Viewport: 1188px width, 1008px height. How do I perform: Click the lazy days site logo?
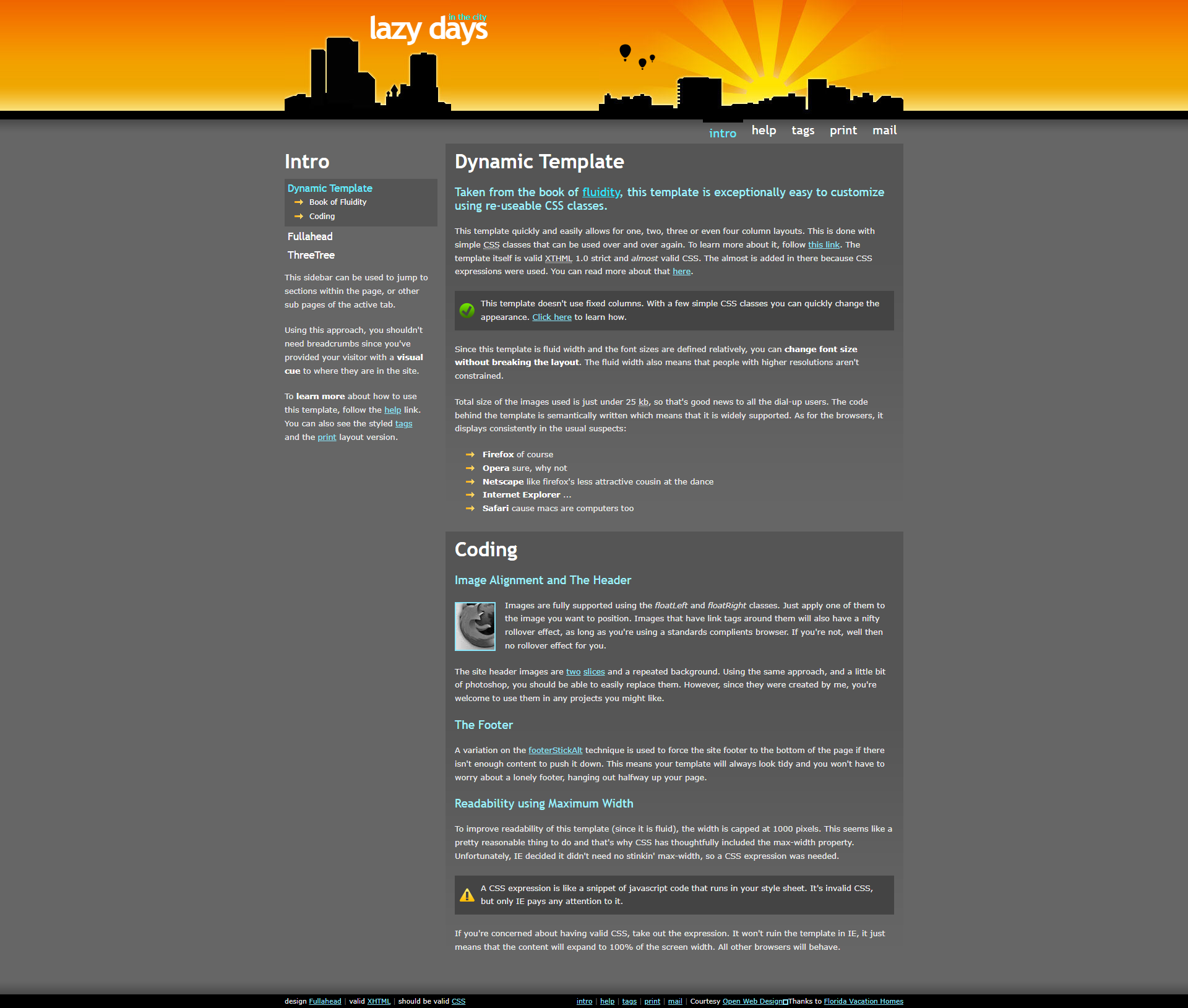[x=428, y=28]
